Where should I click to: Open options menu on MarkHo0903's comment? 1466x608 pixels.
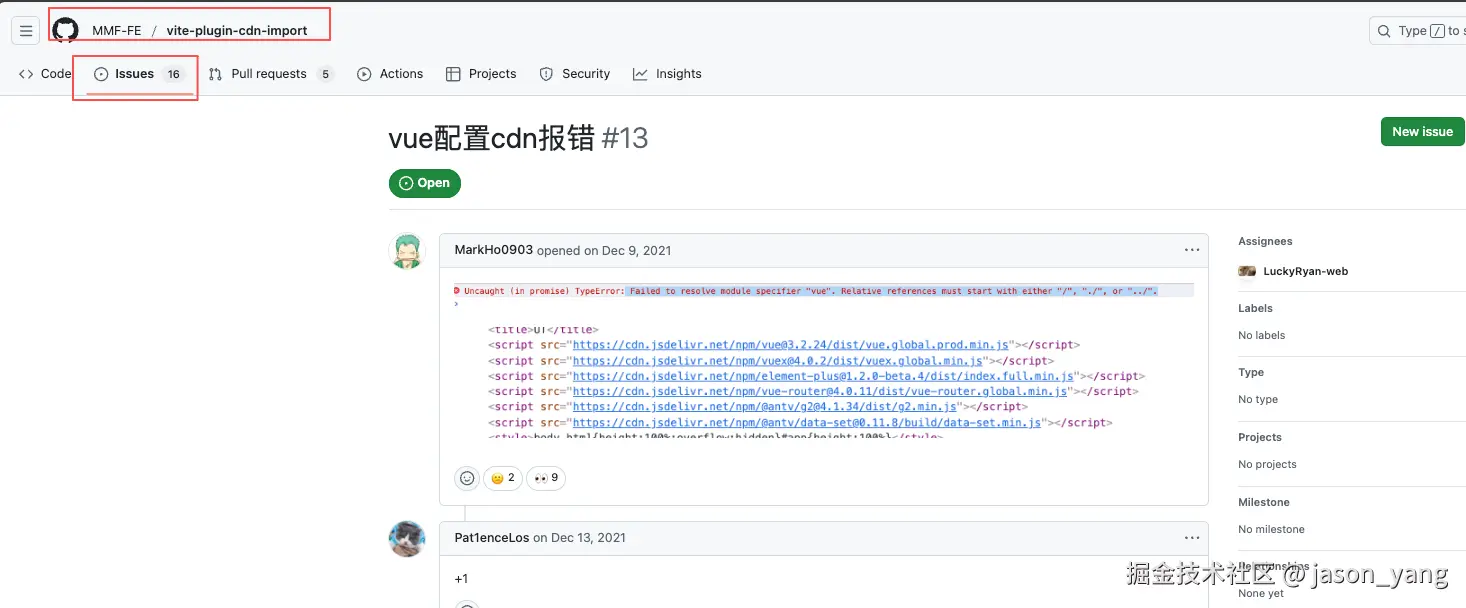[x=1191, y=250]
